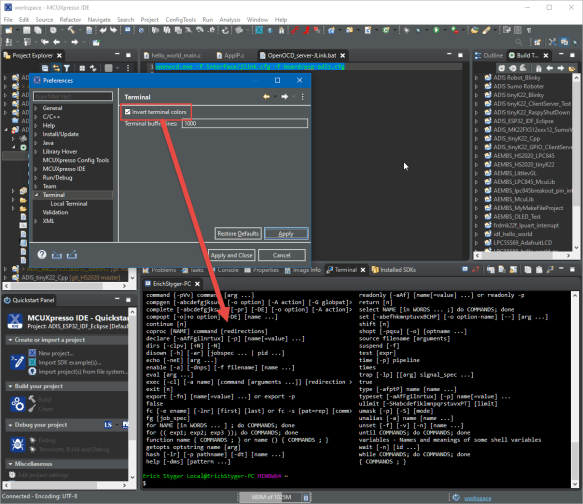
Task: Open the Installed SDKs tab
Action: (393, 270)
